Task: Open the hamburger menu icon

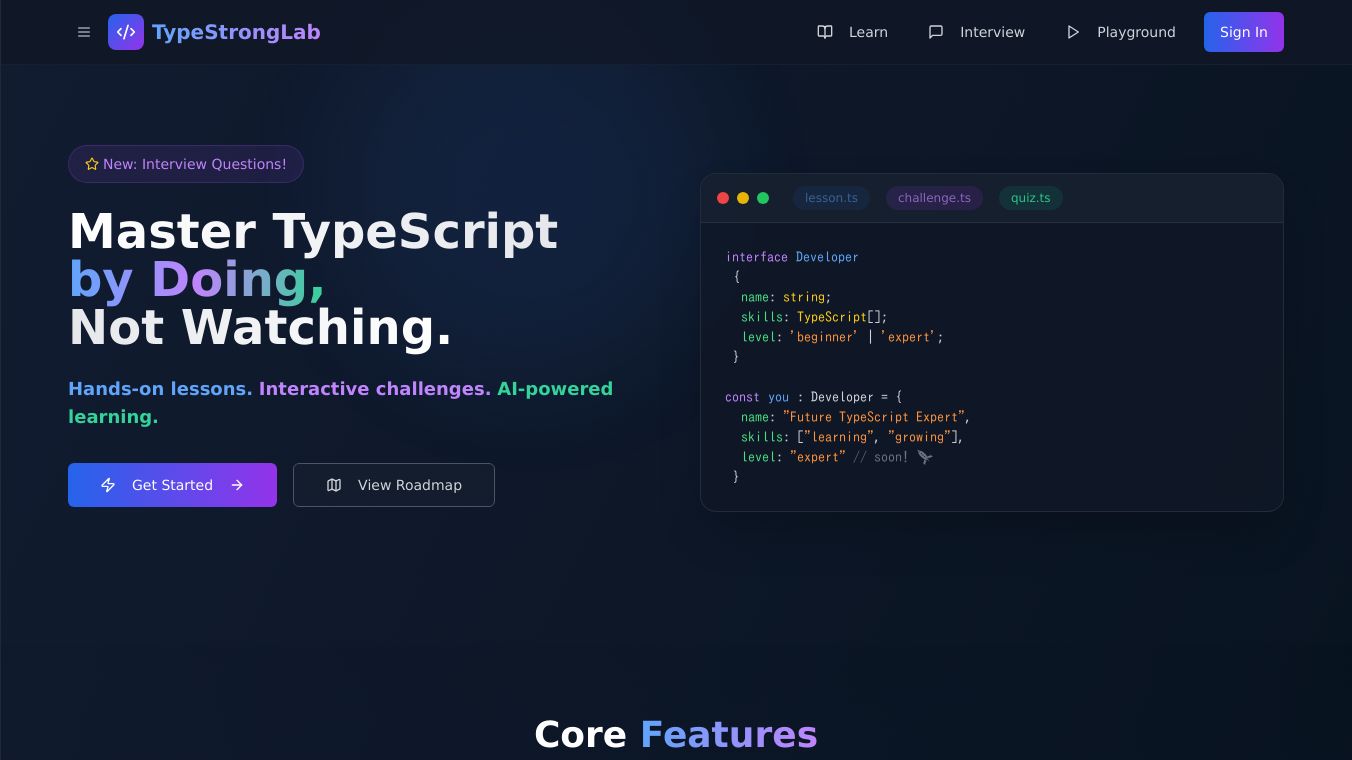Action: tap(84, 32)
